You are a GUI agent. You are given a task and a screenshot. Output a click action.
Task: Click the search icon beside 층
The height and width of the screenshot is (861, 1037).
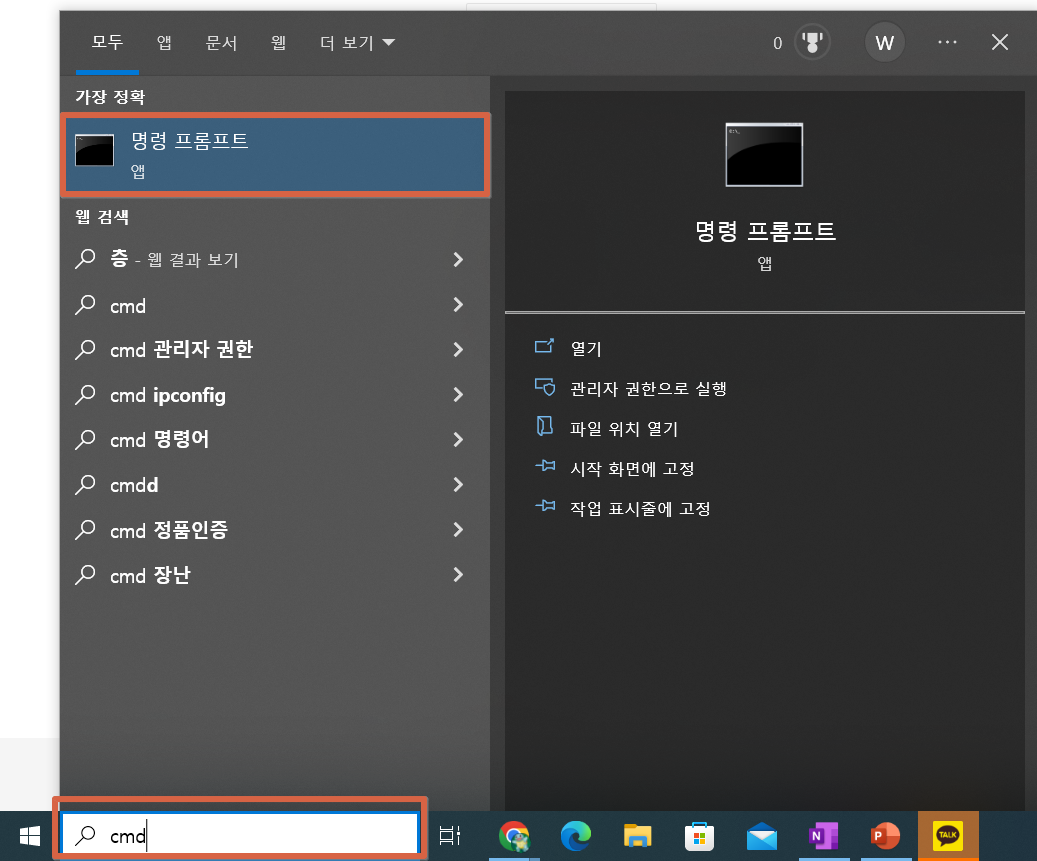85,259
